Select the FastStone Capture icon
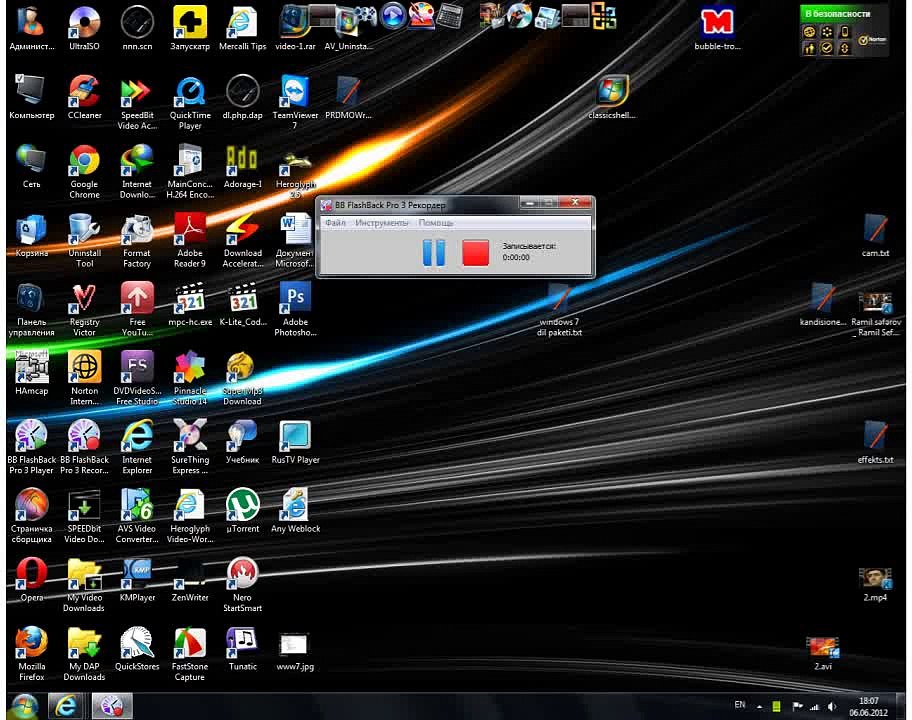Image resolution: width=912 pixels, height=720 pixels. coord(190,654)
